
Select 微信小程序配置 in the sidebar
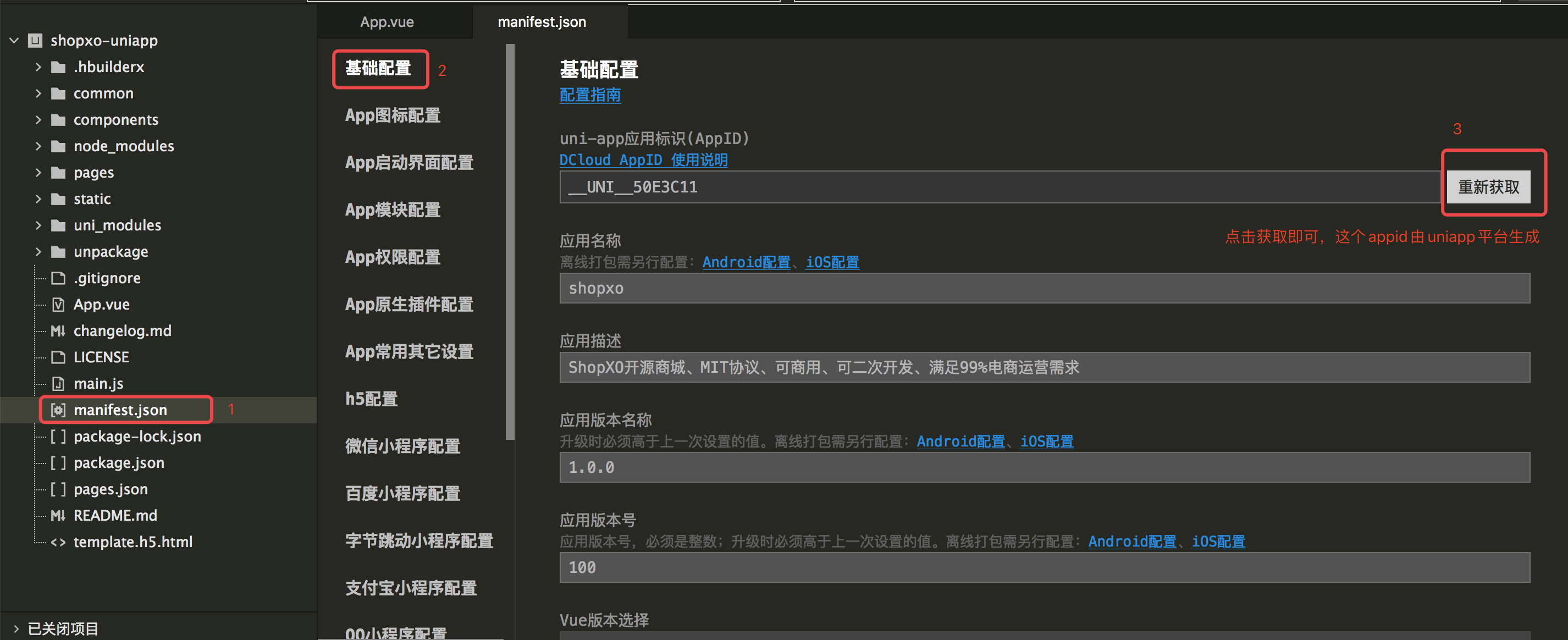pyautogui.click(x=402, y=446)
